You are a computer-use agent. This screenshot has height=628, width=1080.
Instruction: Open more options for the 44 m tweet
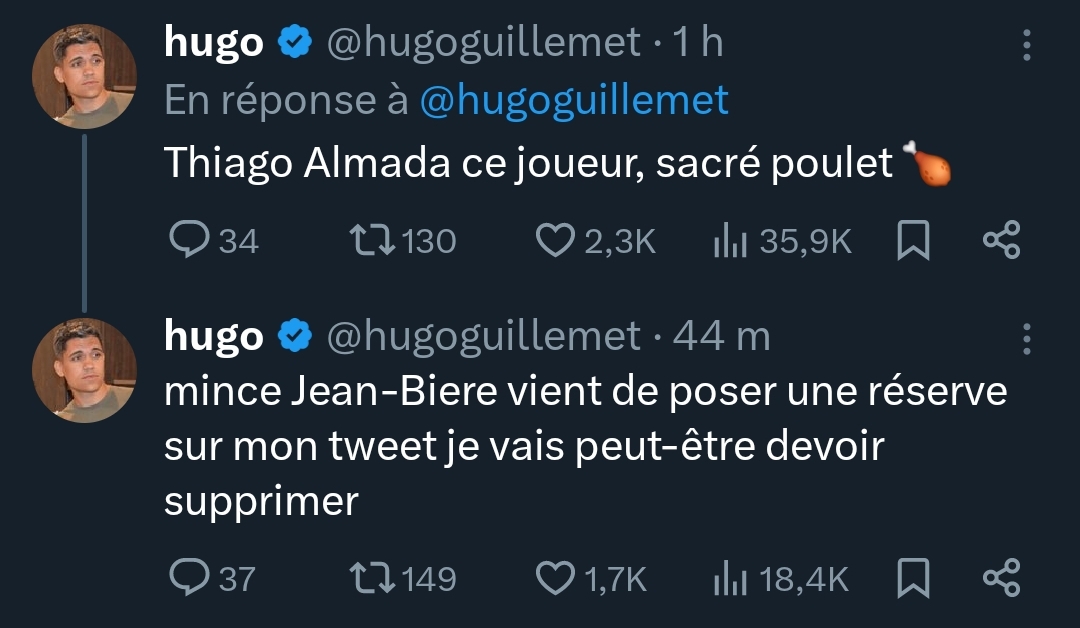1026,339
